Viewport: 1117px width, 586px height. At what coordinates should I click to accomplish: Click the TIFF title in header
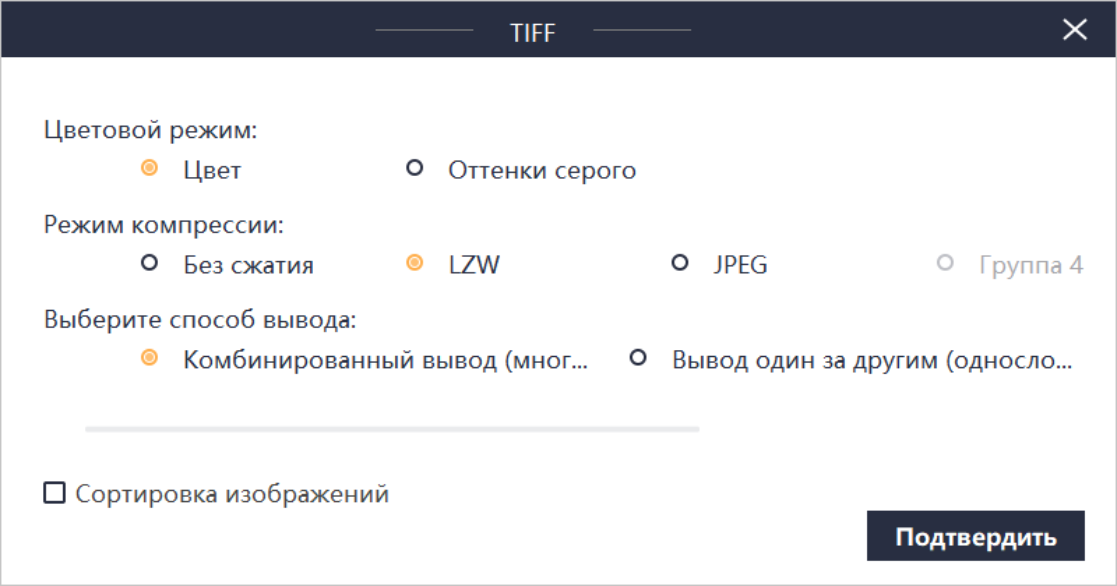[532, 32]
